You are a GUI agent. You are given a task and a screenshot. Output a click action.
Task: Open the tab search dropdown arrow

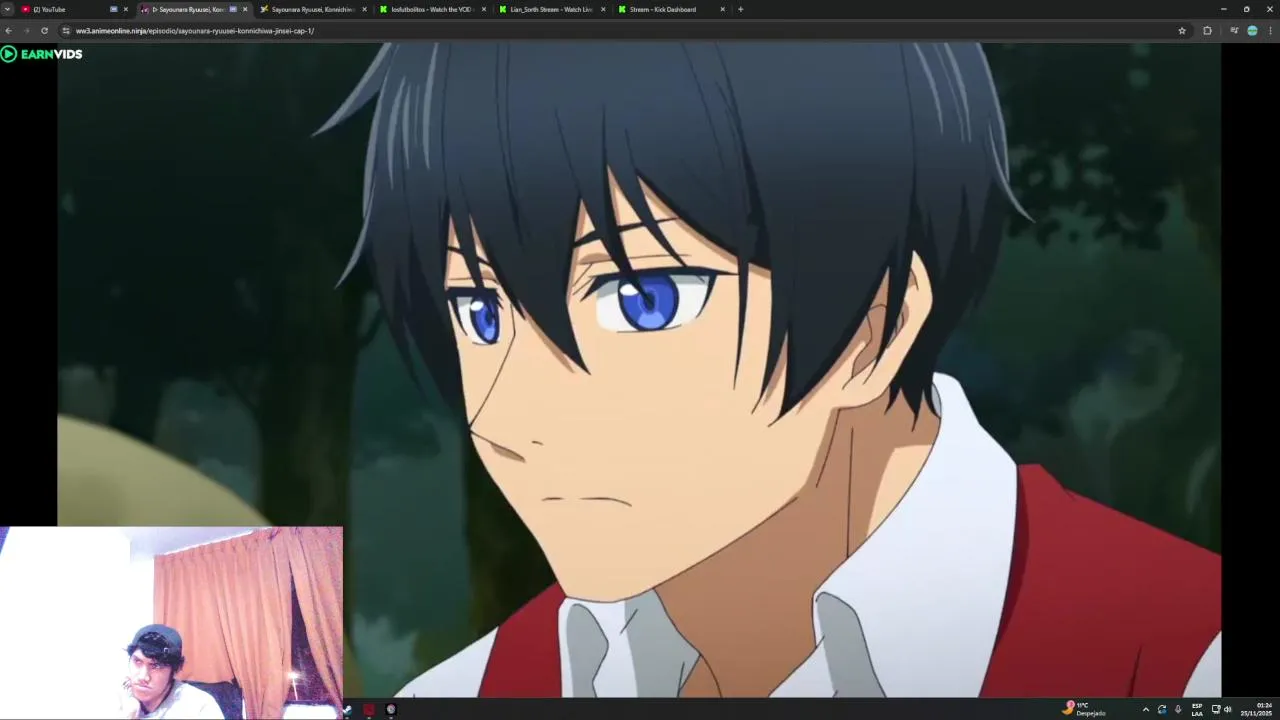coord(7,9)
